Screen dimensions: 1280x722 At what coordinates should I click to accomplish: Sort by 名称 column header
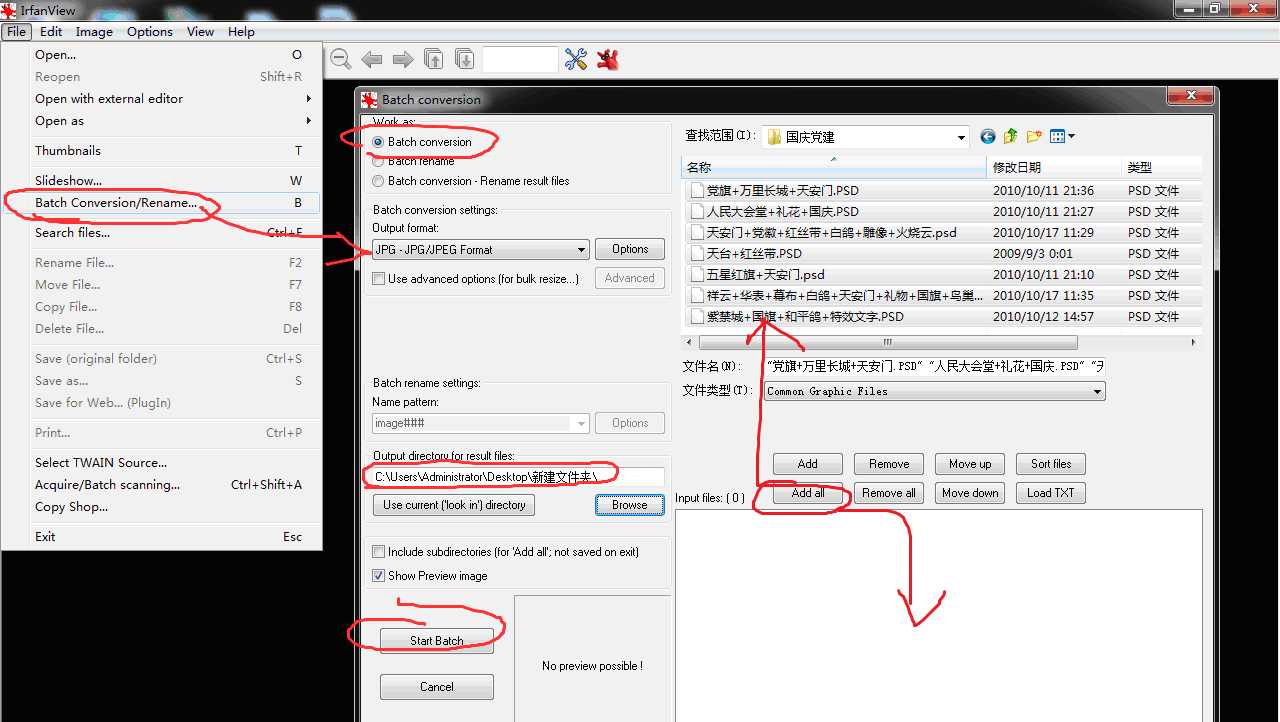pyautogui.click(x=835, y=167)
